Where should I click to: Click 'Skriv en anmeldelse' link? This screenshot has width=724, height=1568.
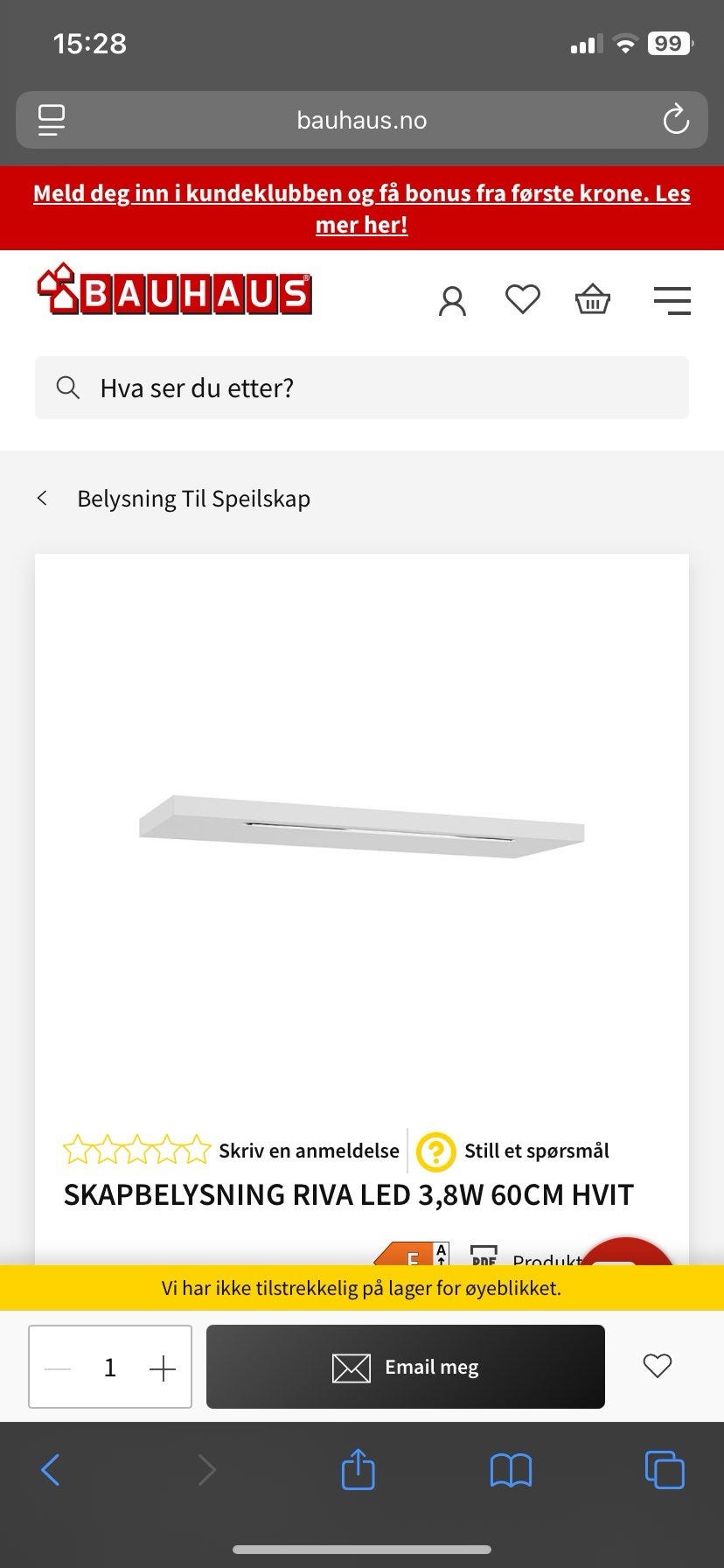coord(309,1151)
